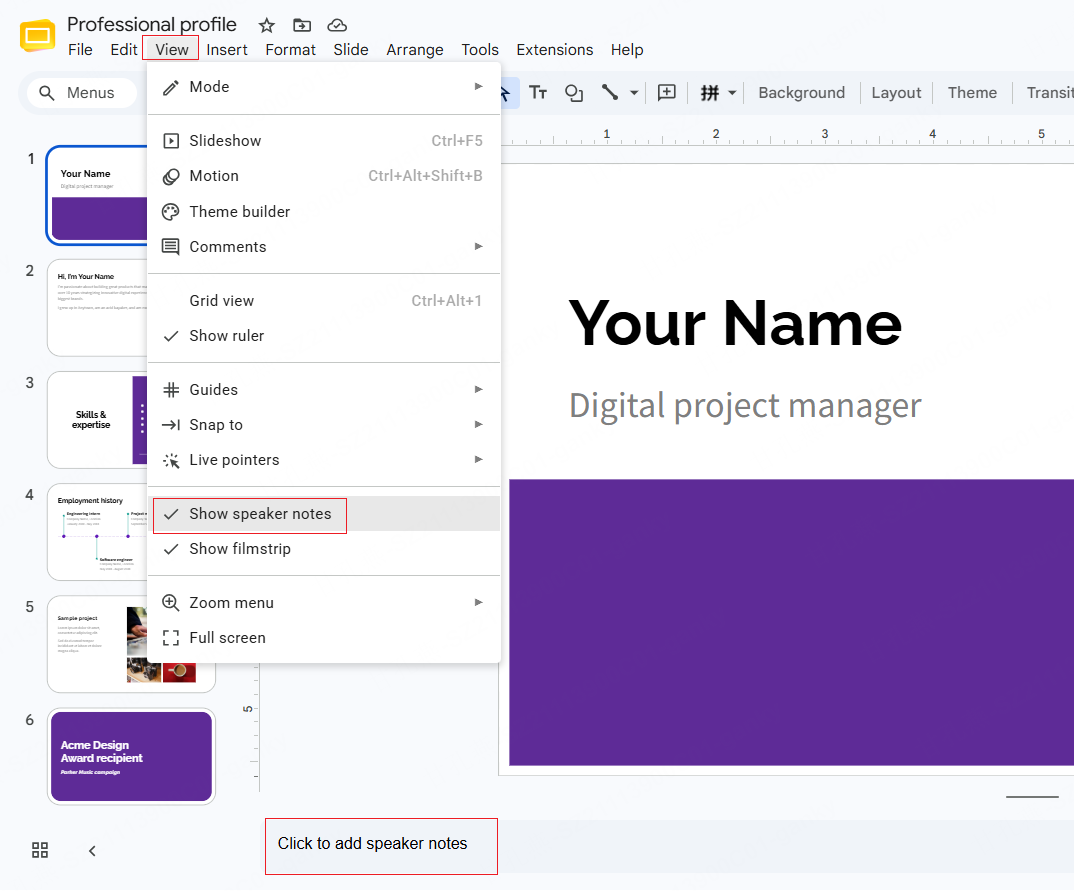Open Theme builder
The image size is (1074, 891).
coord(323,212)
